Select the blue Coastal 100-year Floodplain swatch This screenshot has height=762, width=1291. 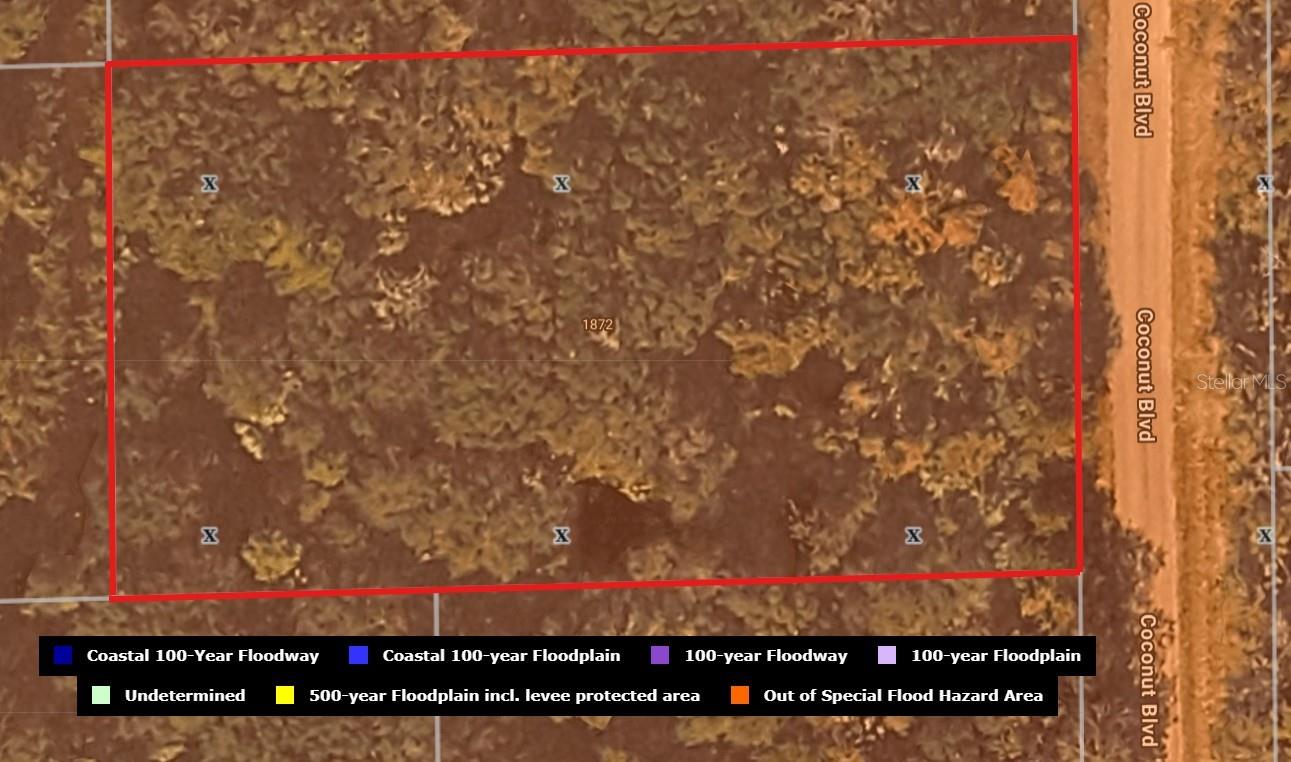[x=359, y=656]
